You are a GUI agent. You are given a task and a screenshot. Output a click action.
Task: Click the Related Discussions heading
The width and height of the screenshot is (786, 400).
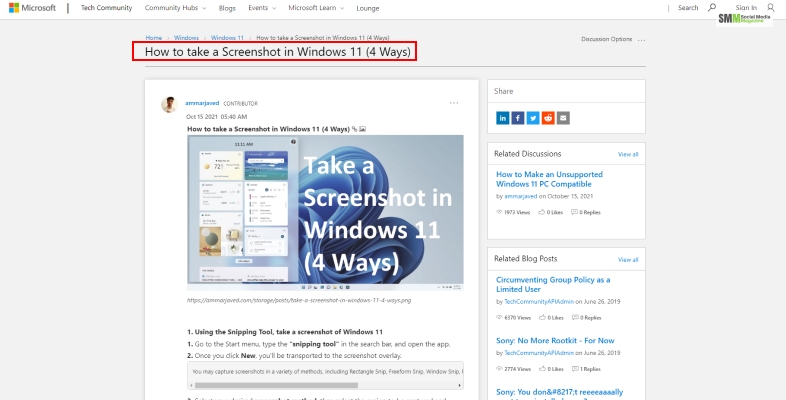[527, 154]
